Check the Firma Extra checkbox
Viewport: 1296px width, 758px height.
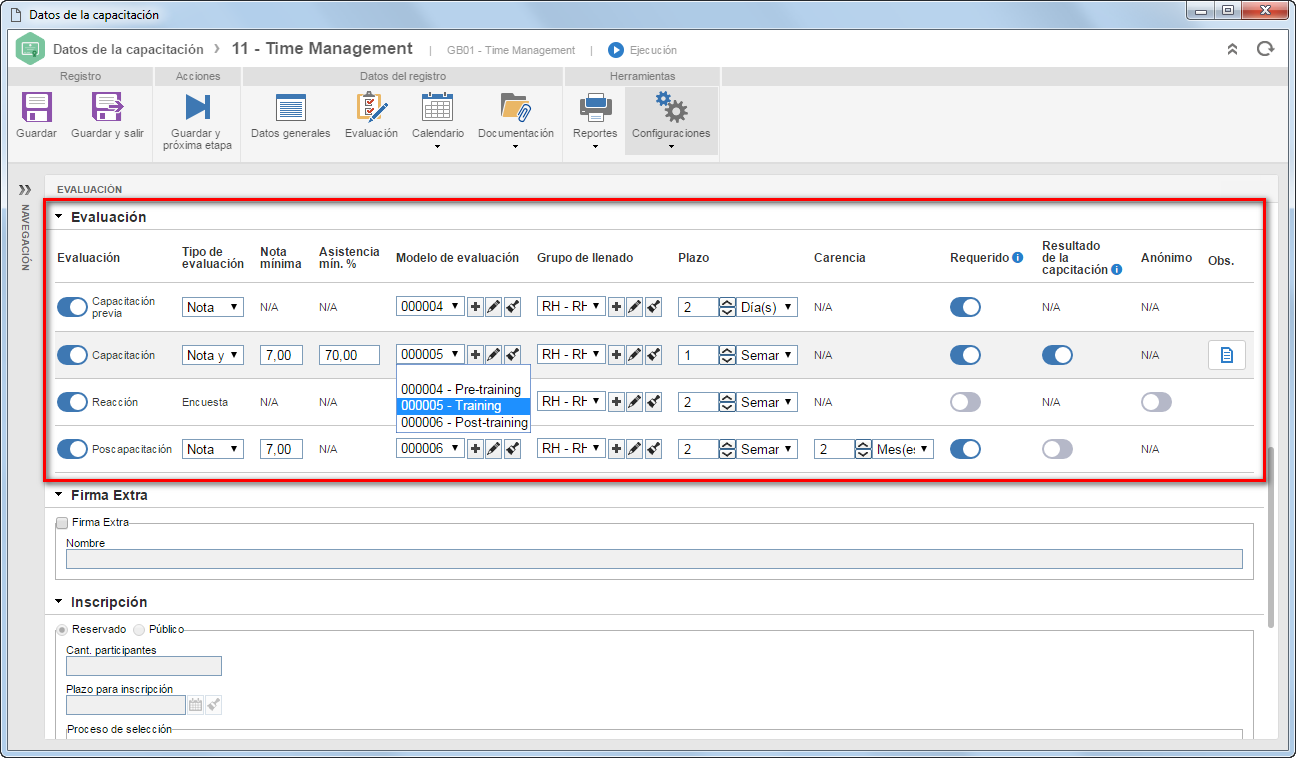[62, 522]
